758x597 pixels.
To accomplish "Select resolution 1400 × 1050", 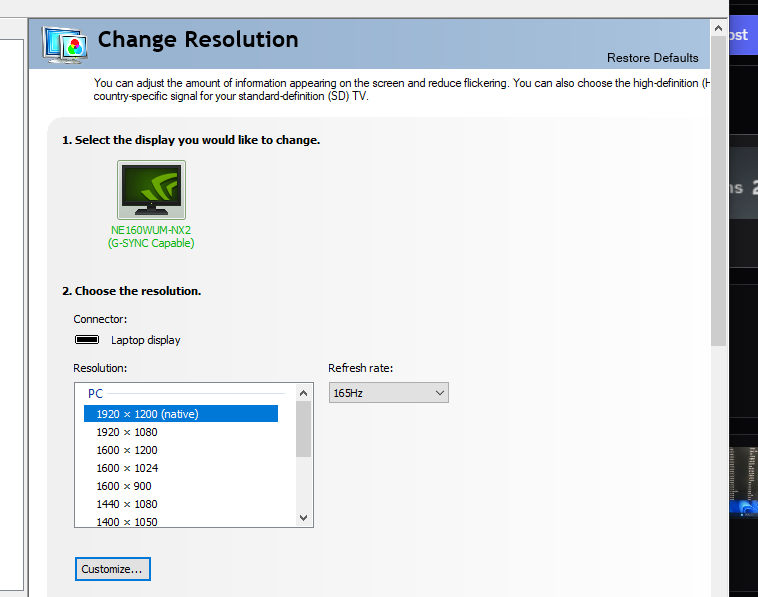I will (x=127, y=522).
